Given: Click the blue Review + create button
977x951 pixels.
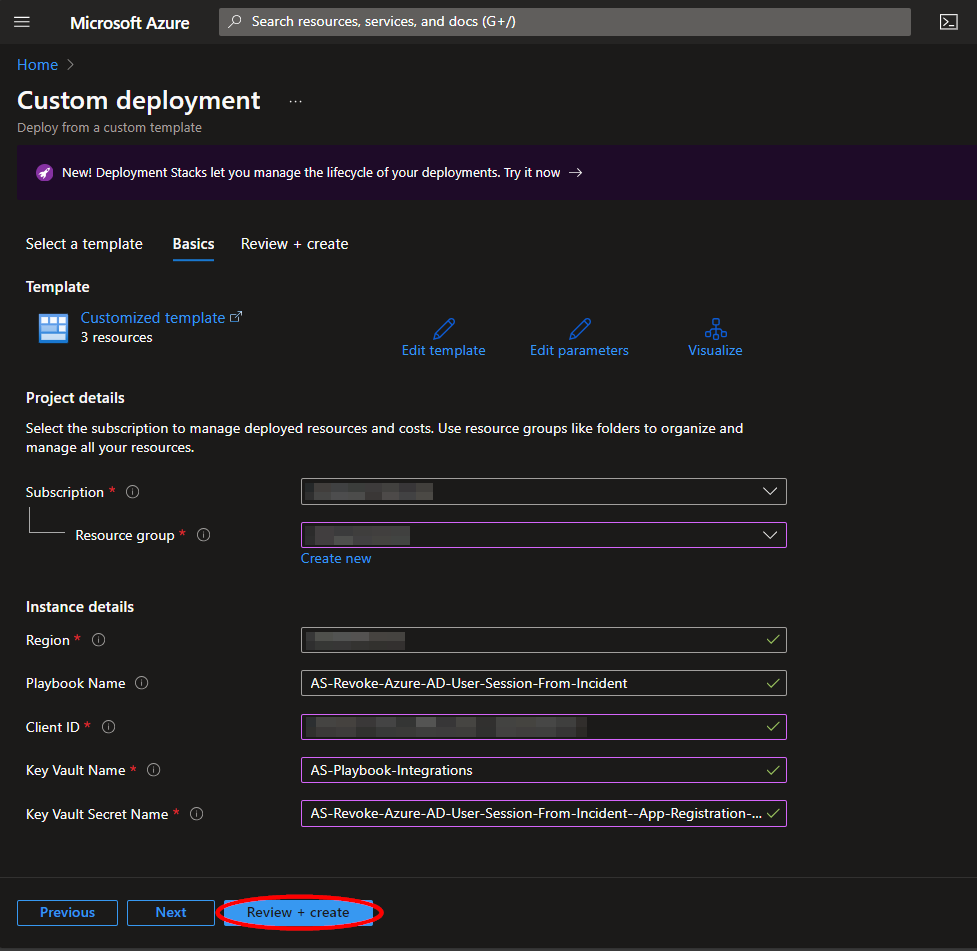Looking at the screenshot, I should [298, 913].
